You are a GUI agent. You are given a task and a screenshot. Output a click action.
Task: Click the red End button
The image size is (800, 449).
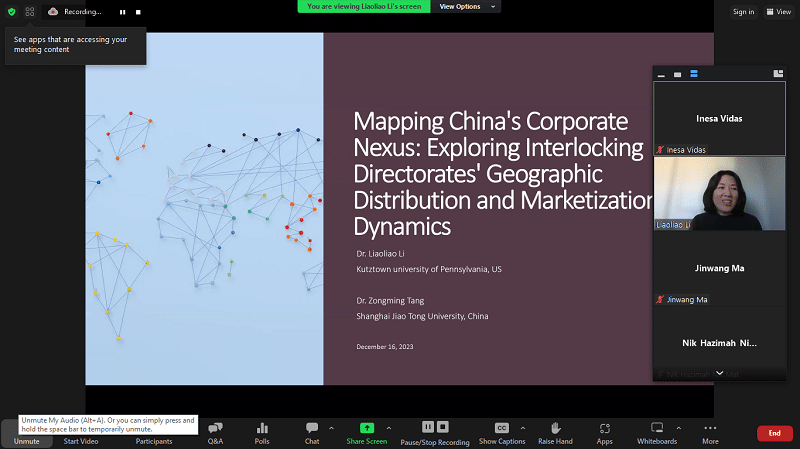(x=773, y=433)
